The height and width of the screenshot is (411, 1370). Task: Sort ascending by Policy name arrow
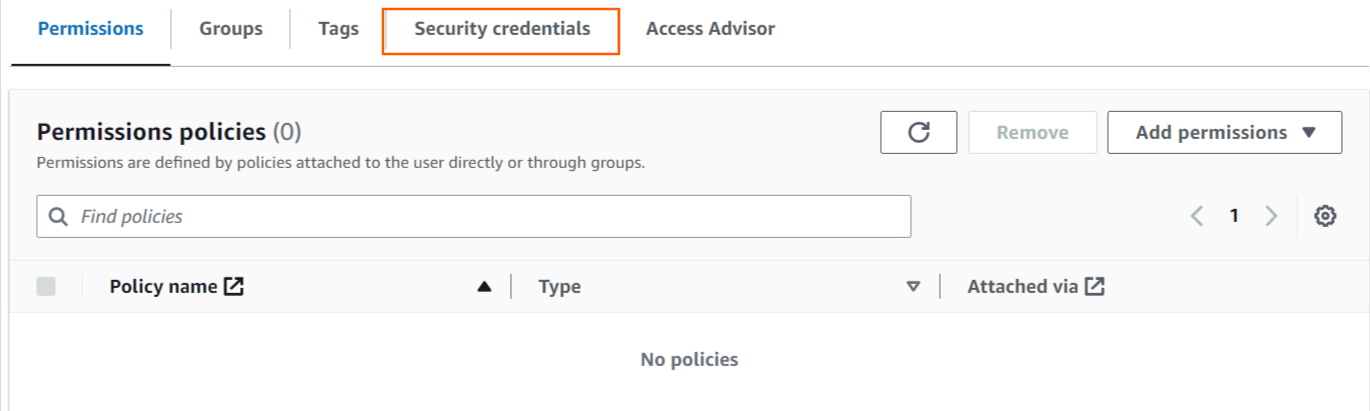point(484,287)
